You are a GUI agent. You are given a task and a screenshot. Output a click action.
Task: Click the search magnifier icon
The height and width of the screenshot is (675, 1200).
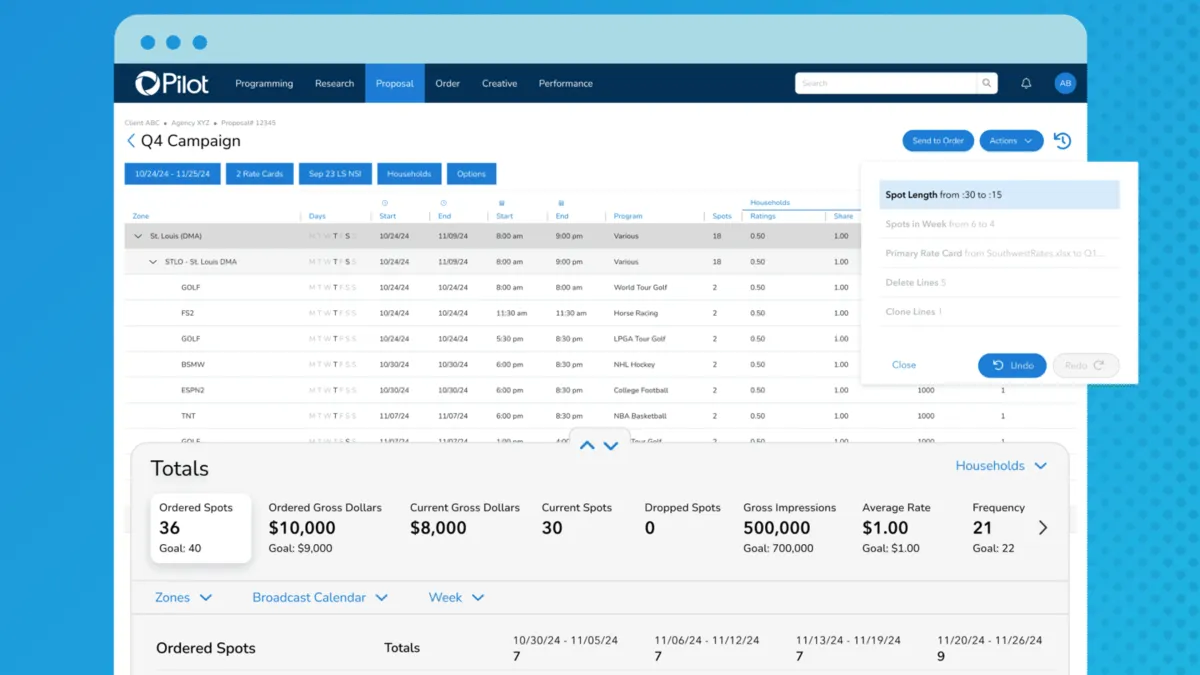point(986,83)
